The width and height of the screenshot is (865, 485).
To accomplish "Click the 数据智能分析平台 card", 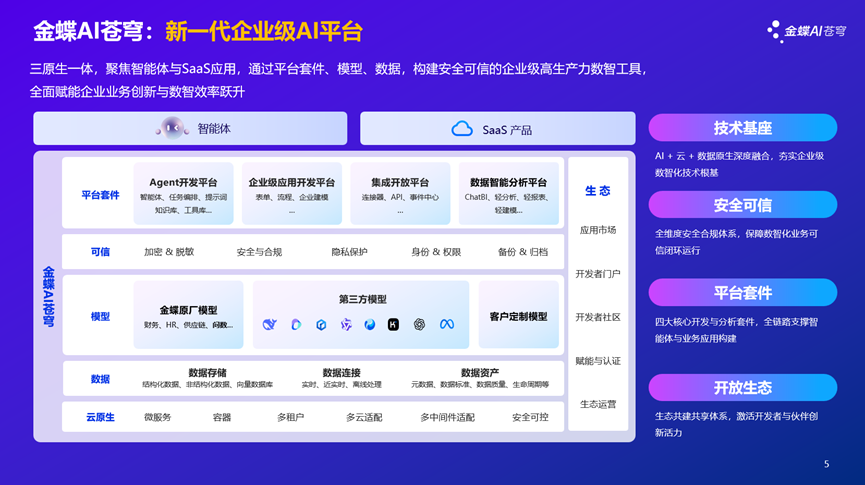I will (508, 194).
